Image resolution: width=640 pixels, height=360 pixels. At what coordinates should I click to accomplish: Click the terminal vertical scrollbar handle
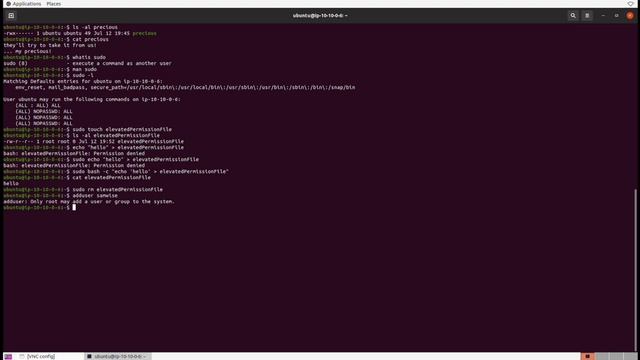click(x=636, y=269)
